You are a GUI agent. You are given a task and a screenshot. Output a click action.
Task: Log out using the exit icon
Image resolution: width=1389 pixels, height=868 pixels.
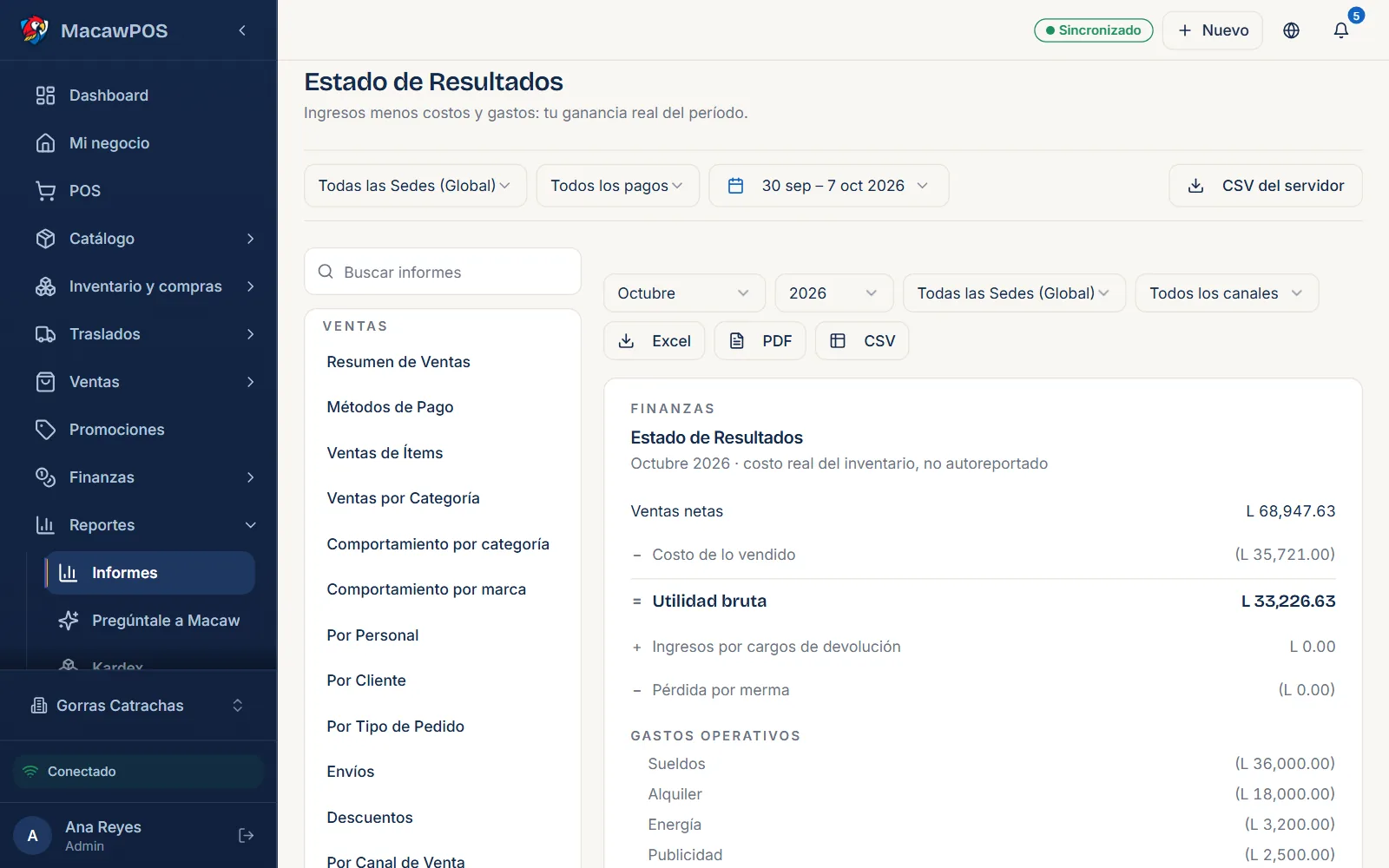[246, 835]
